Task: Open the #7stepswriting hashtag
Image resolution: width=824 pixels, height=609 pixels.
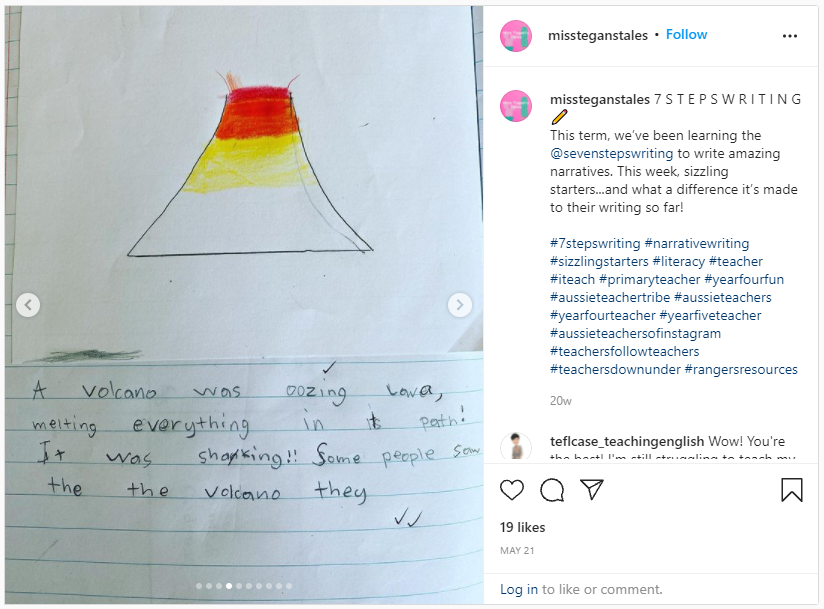Action: point(595,243)
